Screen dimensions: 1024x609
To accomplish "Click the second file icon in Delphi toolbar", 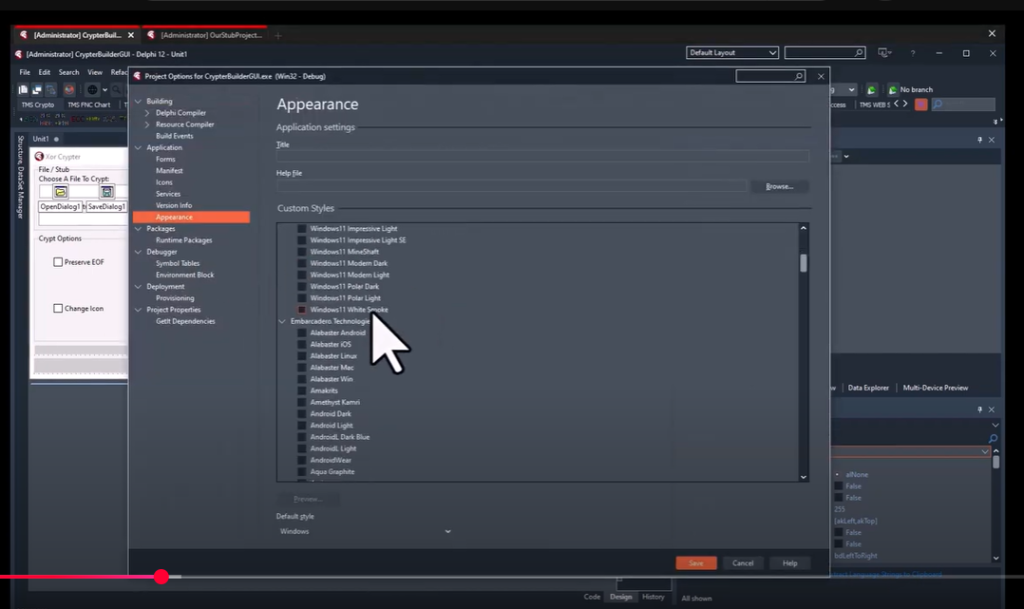I will tap(37, 89).
